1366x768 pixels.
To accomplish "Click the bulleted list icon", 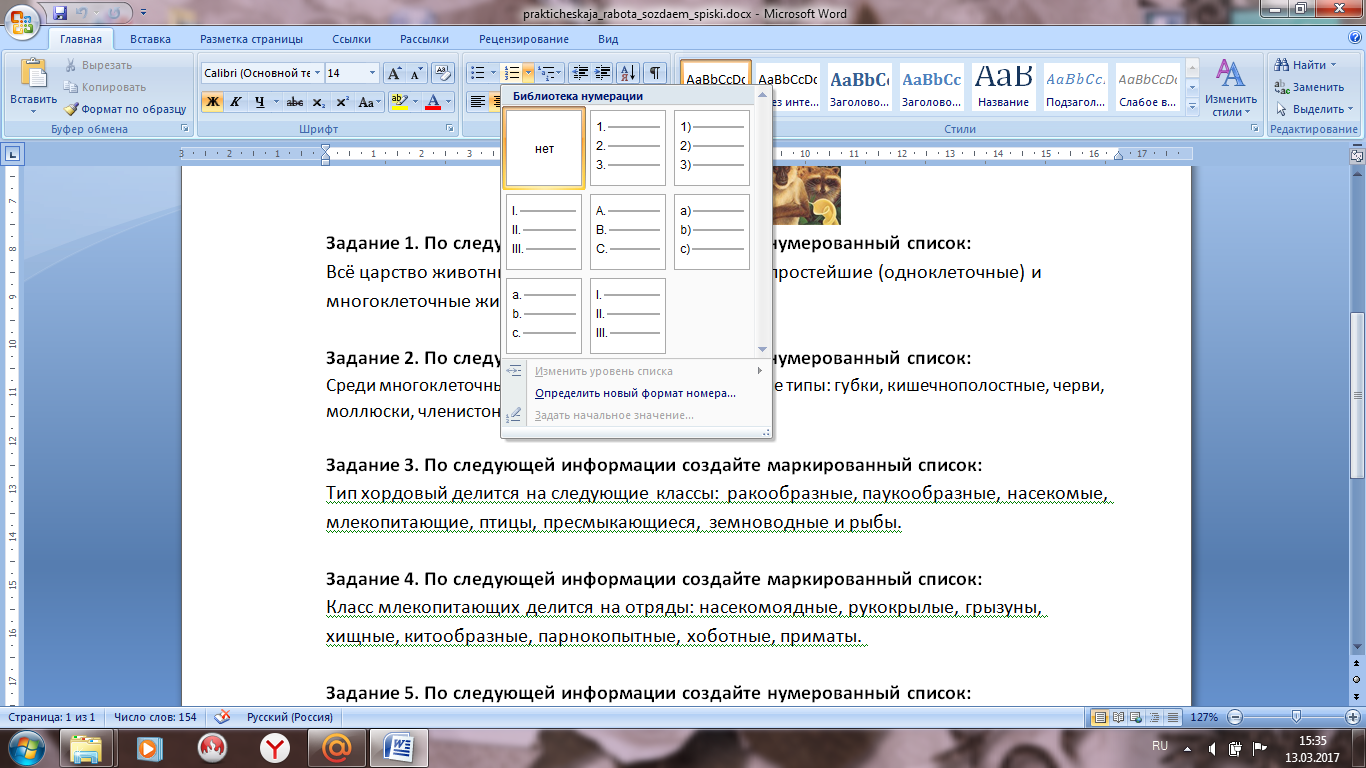I will [478, 73].
